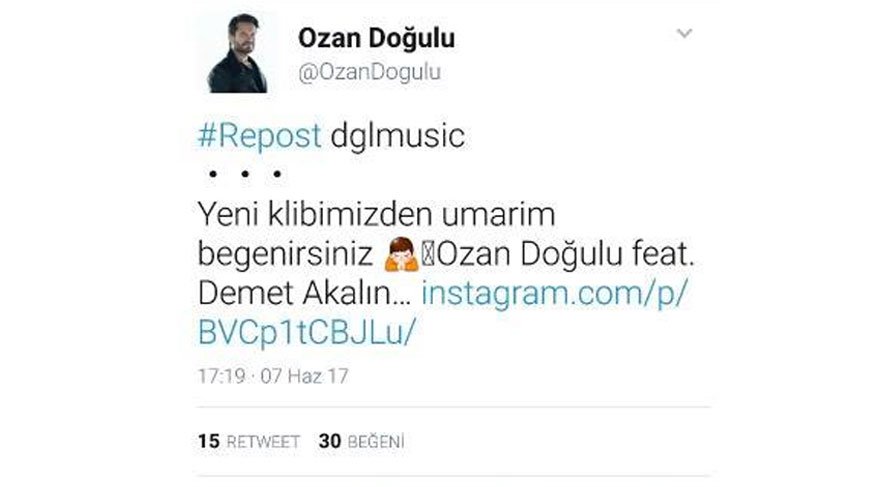Expand the tweet options chevron
Viewport: 880px width, 487px height.
click(684, 33)
